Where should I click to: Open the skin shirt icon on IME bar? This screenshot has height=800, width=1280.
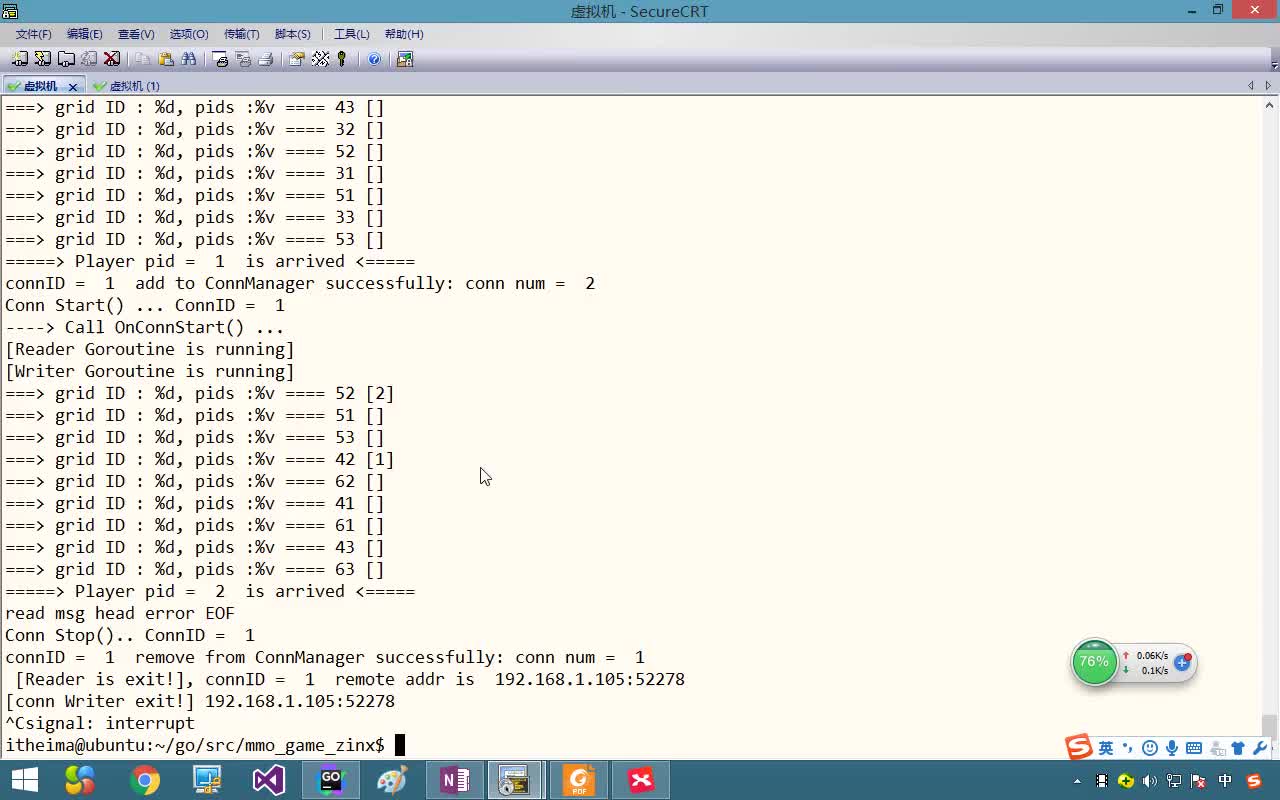click(x=1238, y=748)
